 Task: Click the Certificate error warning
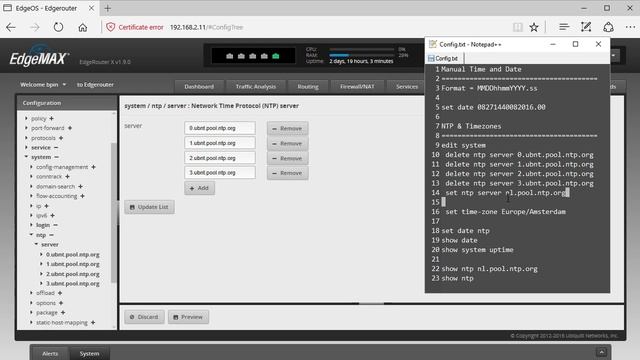(135, 27)
